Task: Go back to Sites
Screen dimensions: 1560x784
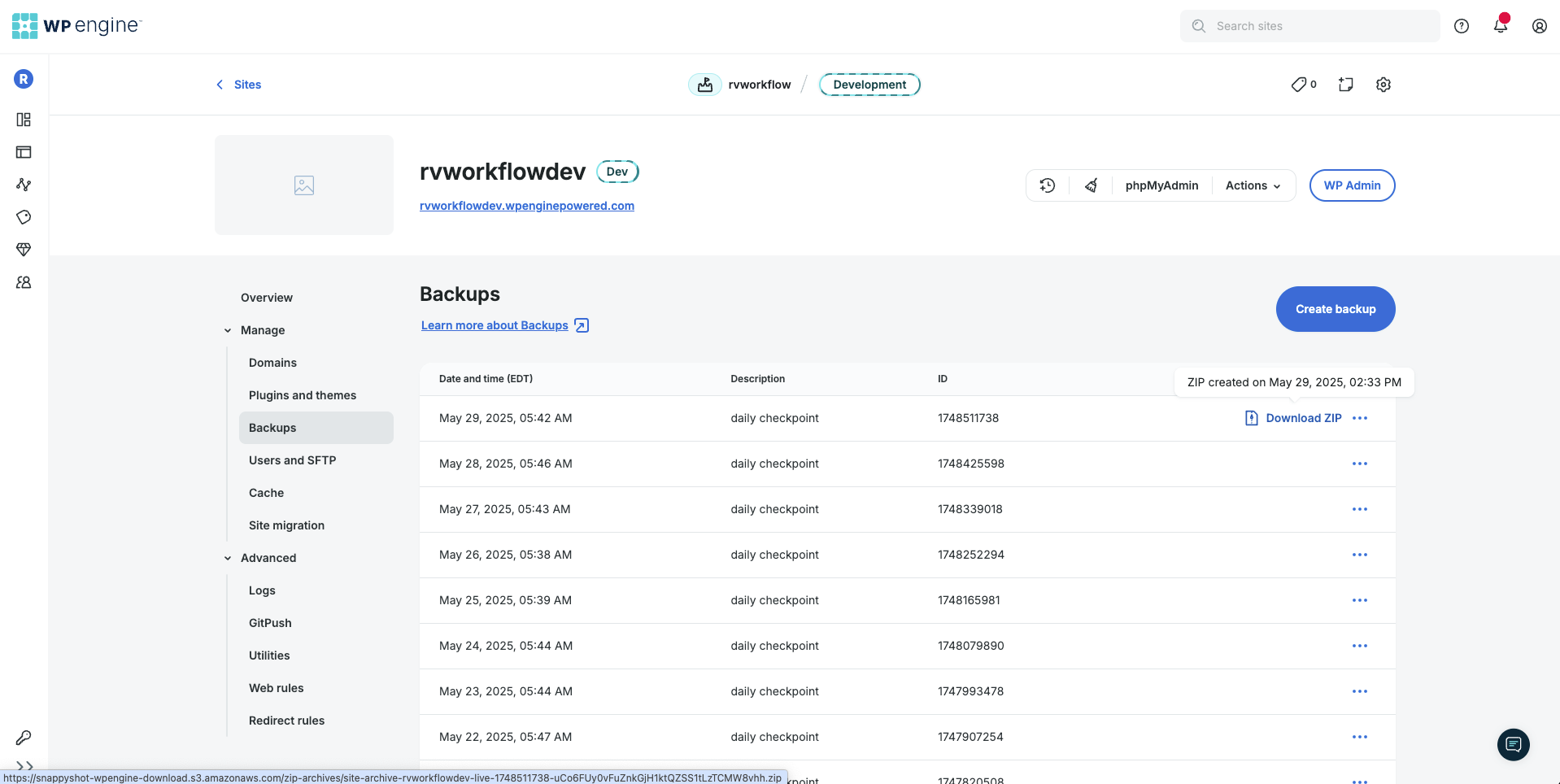Action: tap(238, 85)
